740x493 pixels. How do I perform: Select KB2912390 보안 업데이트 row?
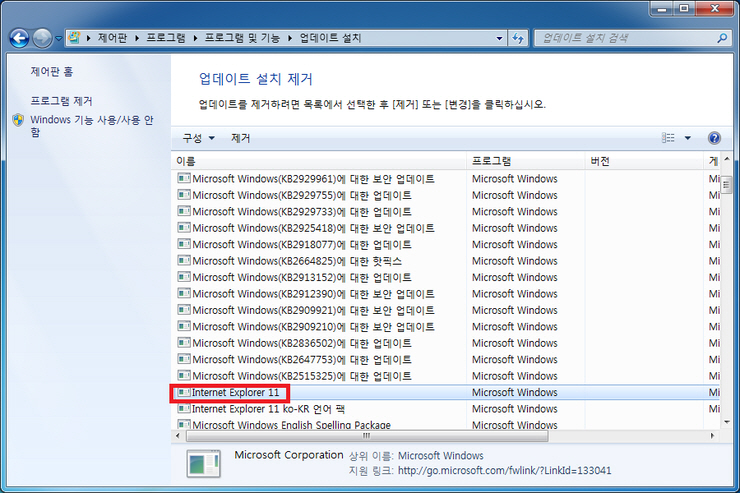click(x=446, y=294)
